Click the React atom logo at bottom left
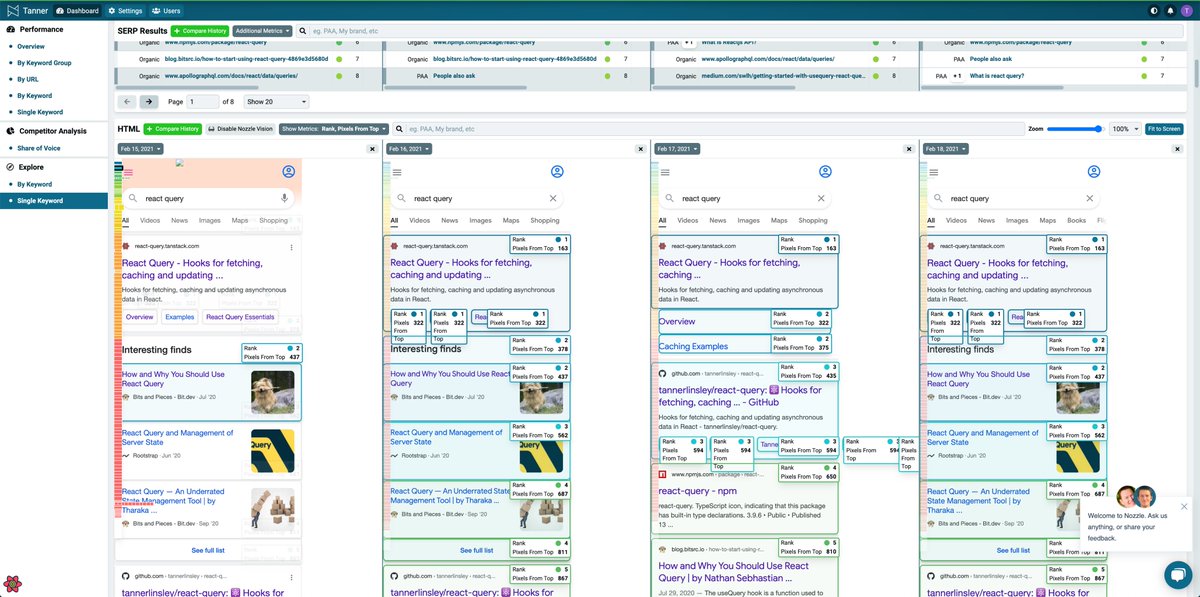Screen dimensions: 1200x597 [14, 583]
